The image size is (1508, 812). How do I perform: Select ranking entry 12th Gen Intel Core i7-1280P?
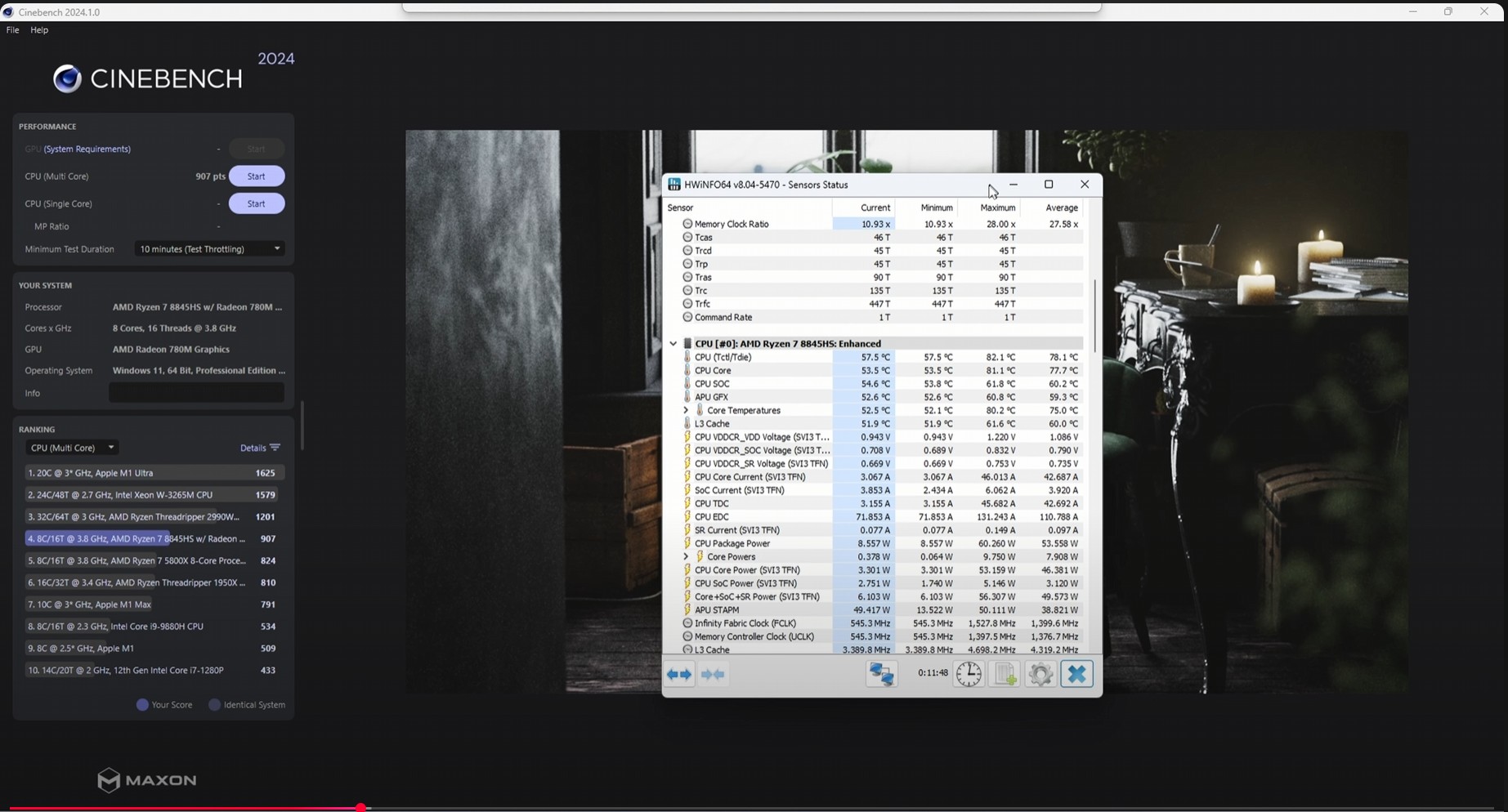[154, 671]
